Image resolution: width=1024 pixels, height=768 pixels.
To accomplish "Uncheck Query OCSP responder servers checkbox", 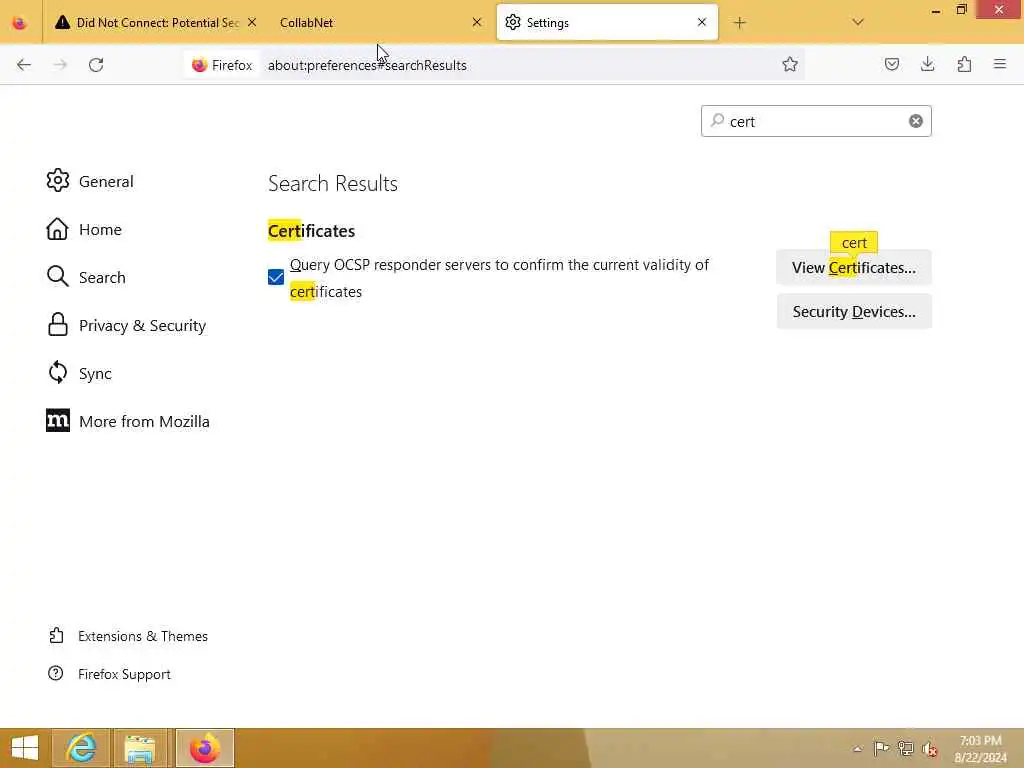I will (276, 277).
